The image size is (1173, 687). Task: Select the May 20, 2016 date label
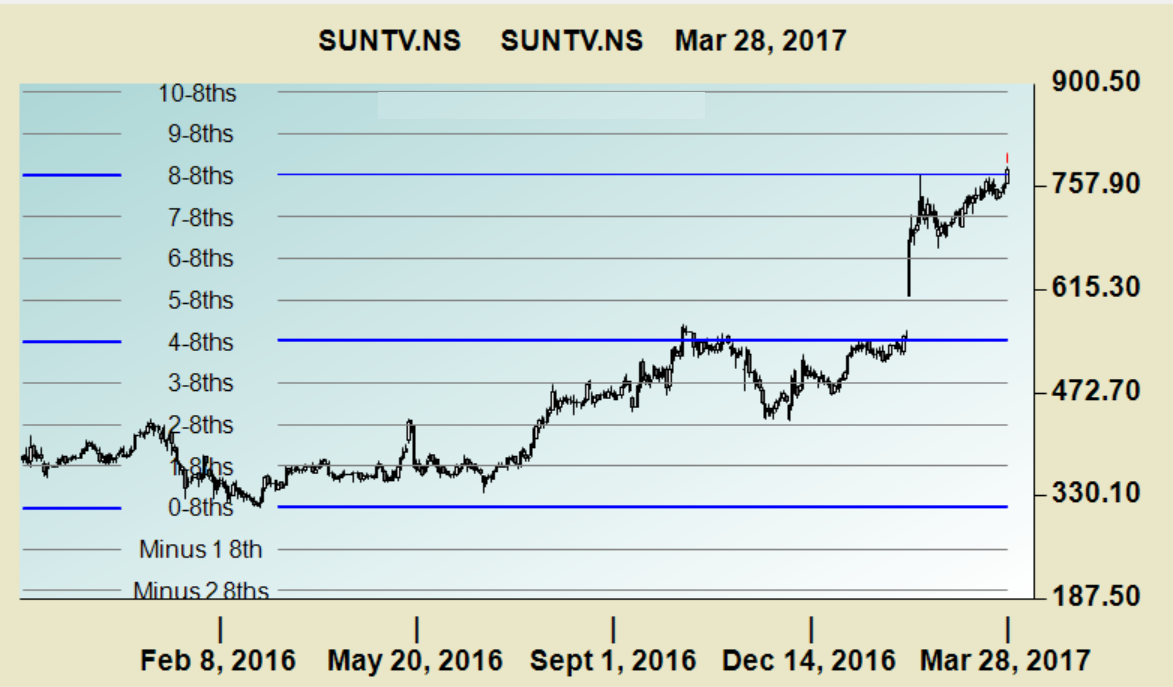point(415,661)
